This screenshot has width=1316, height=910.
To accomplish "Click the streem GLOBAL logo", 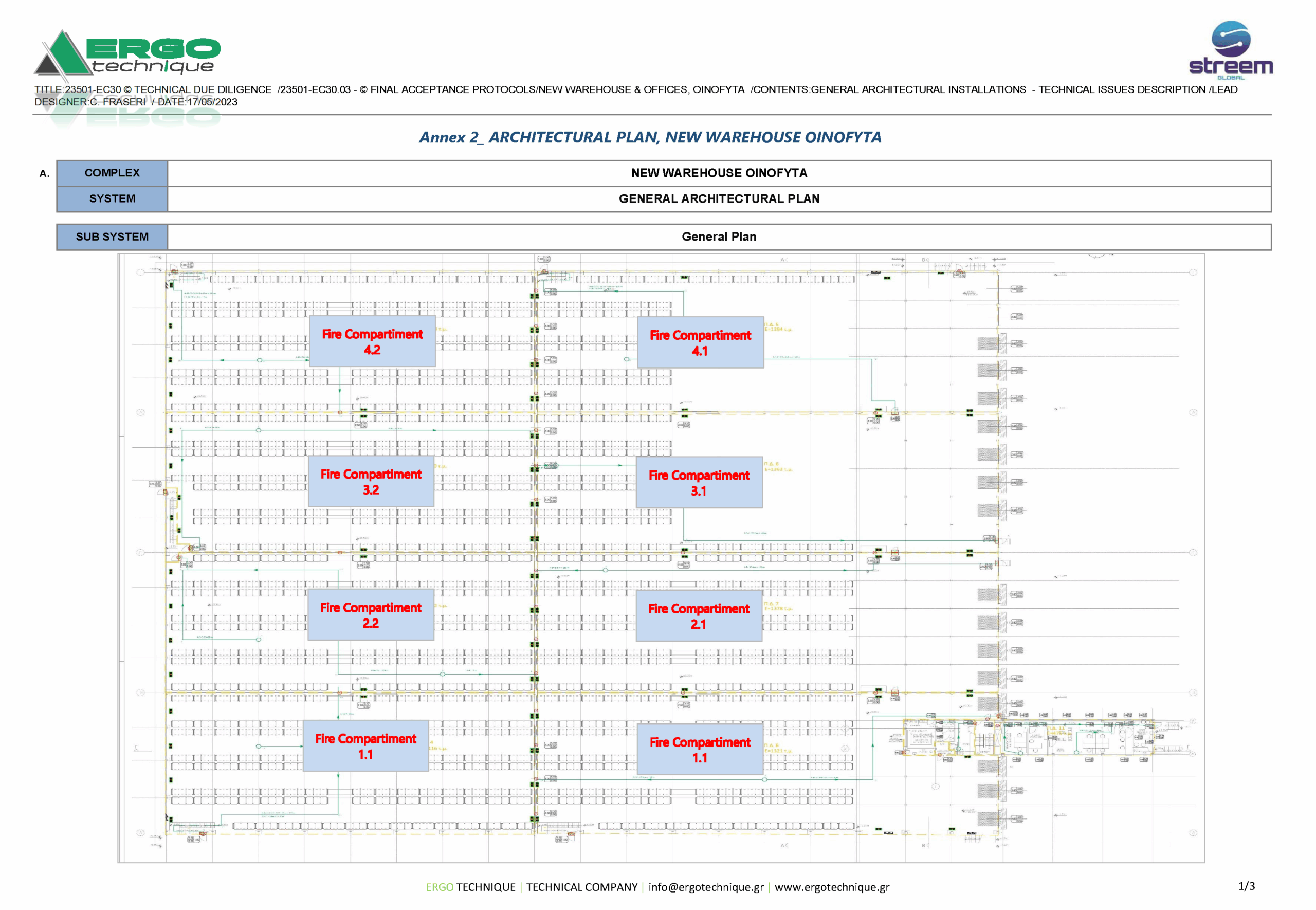I will (1230, 51).
